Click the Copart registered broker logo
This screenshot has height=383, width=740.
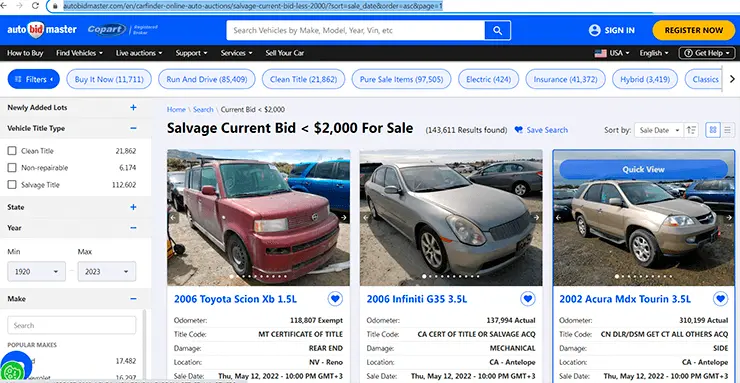[x=122, y=30]
